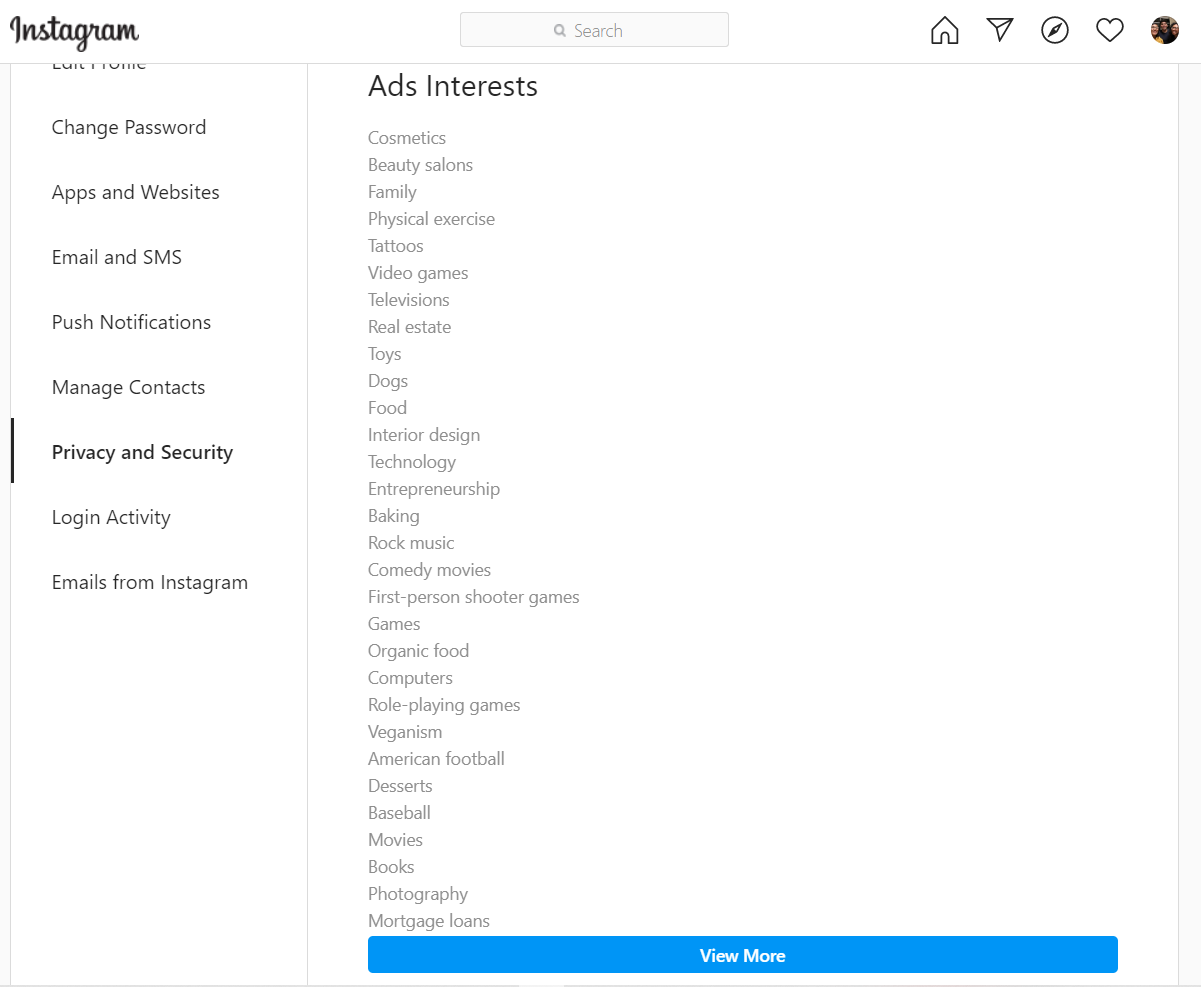The width and height of the screenshot is (1201, 987).
Task: Click the First-person shooter games interest
Action: pos(473,597)
